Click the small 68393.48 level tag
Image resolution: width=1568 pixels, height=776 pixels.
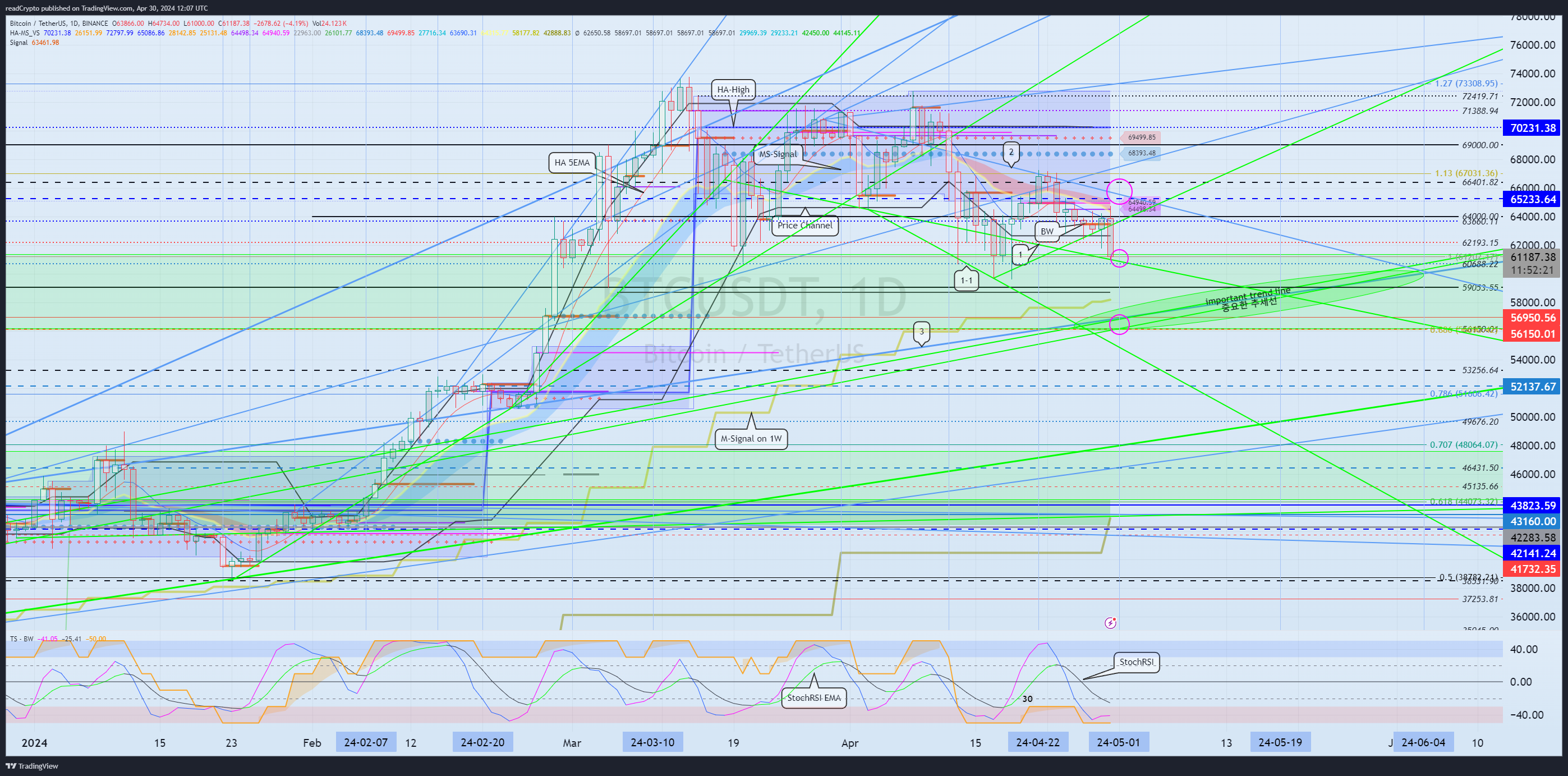[1141, 153]
